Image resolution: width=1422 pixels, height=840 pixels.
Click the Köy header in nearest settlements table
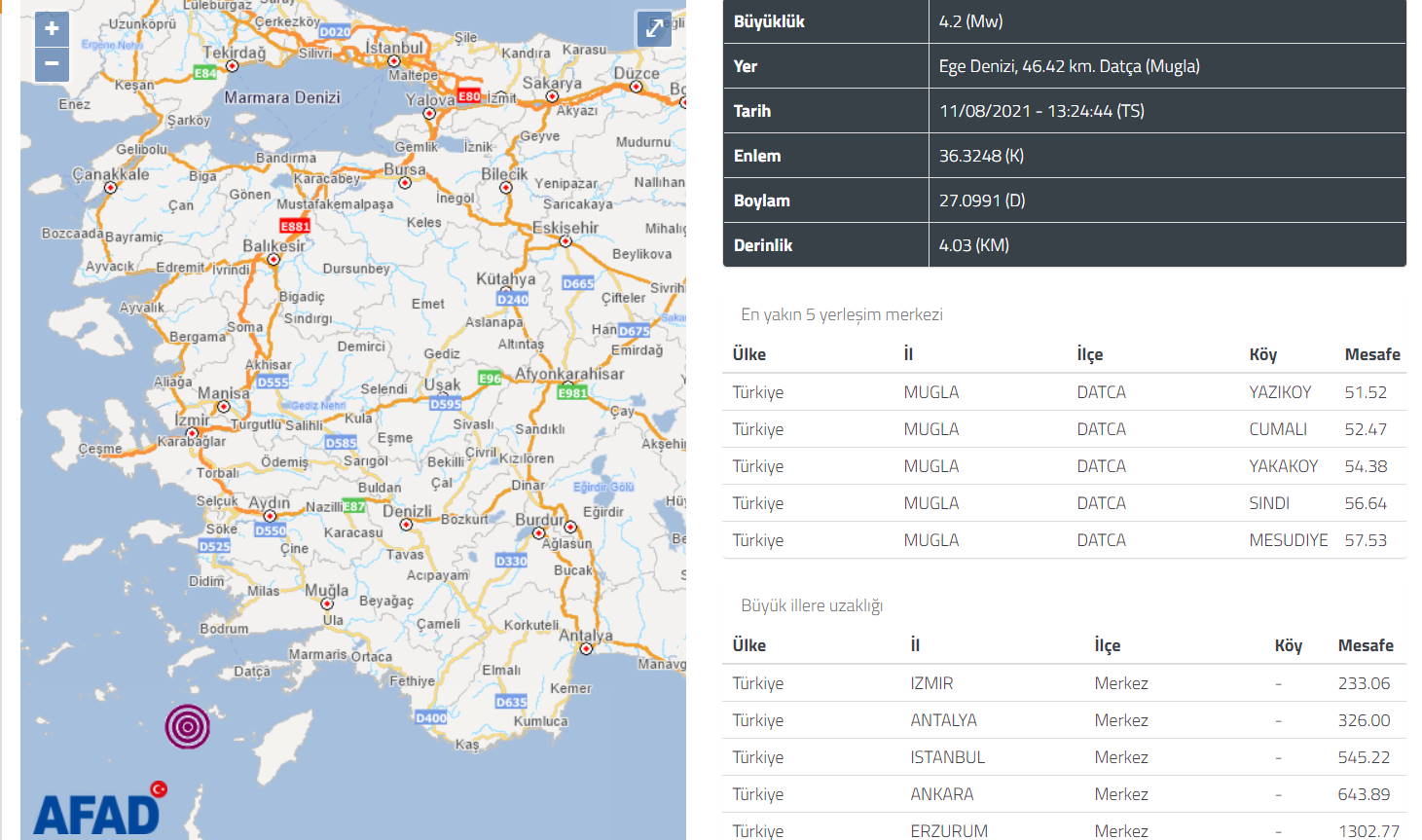point(1262,354)
